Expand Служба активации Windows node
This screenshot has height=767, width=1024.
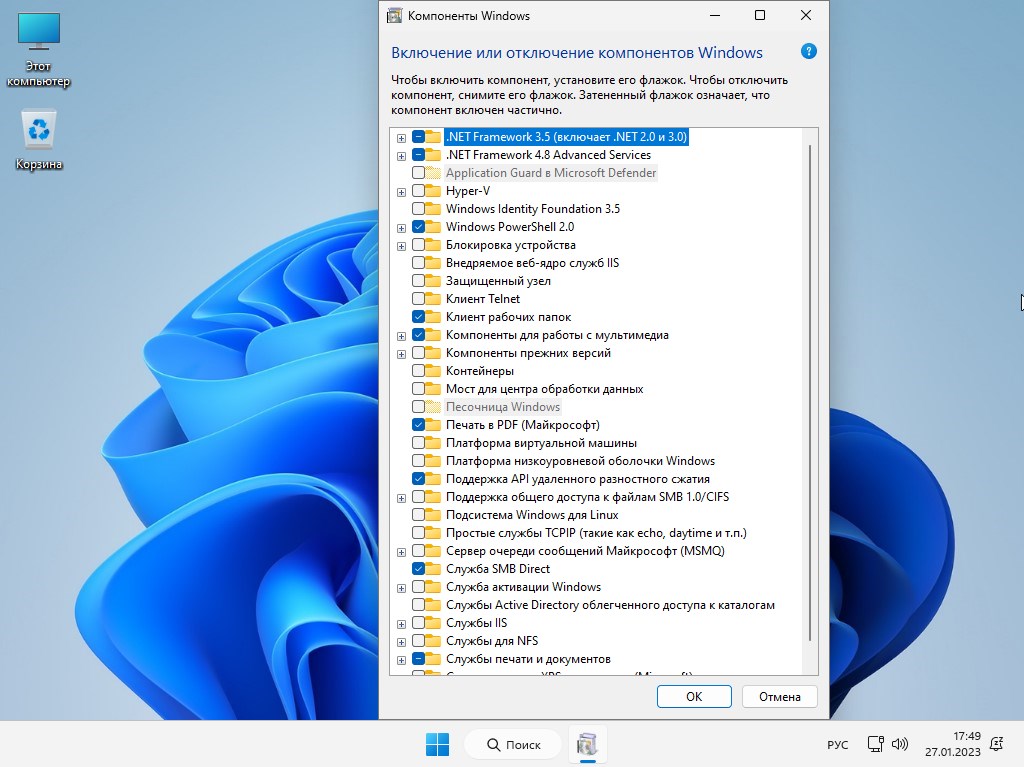[x=401, y=588]
